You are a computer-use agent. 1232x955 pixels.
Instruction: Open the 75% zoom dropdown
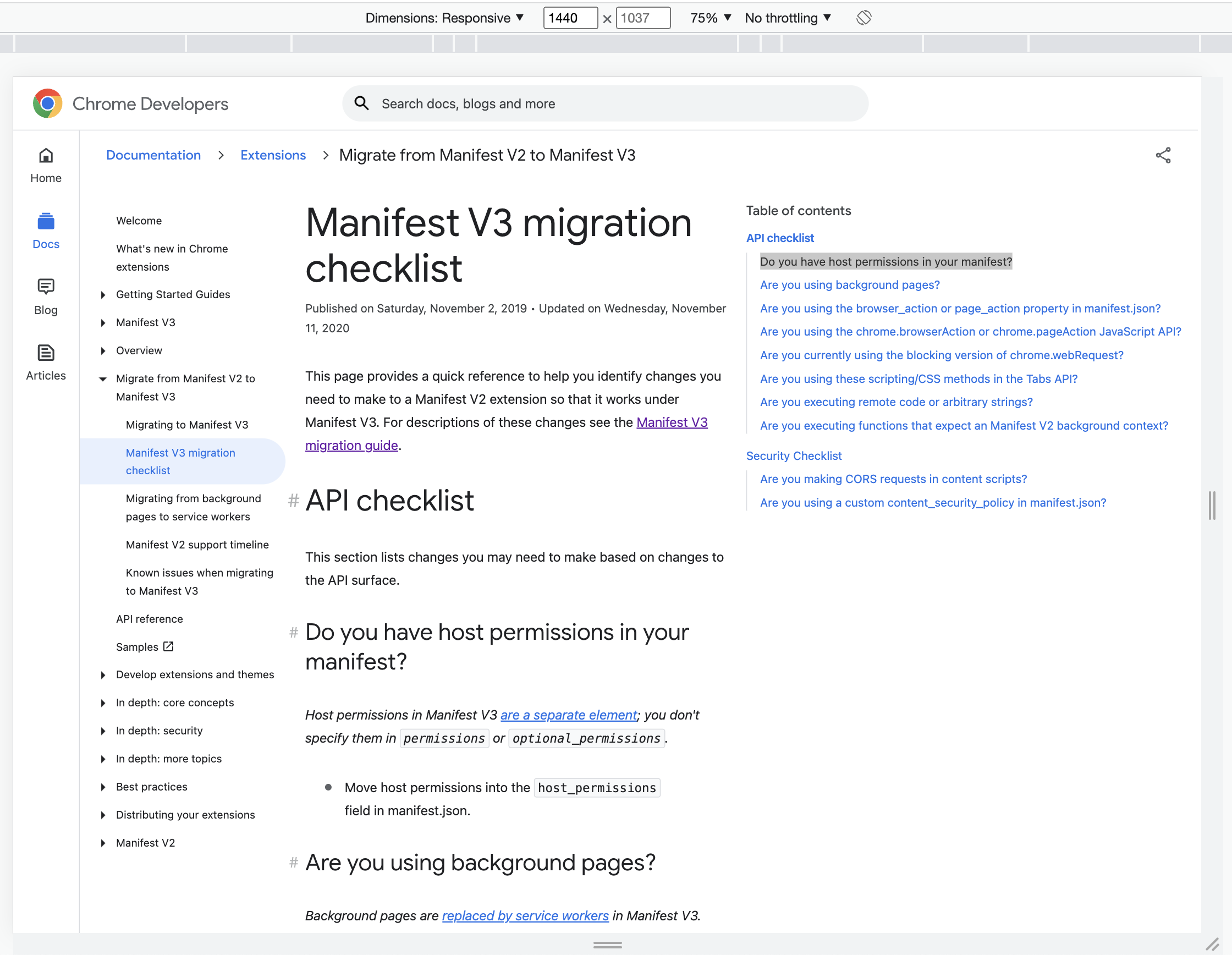point(711,18)
